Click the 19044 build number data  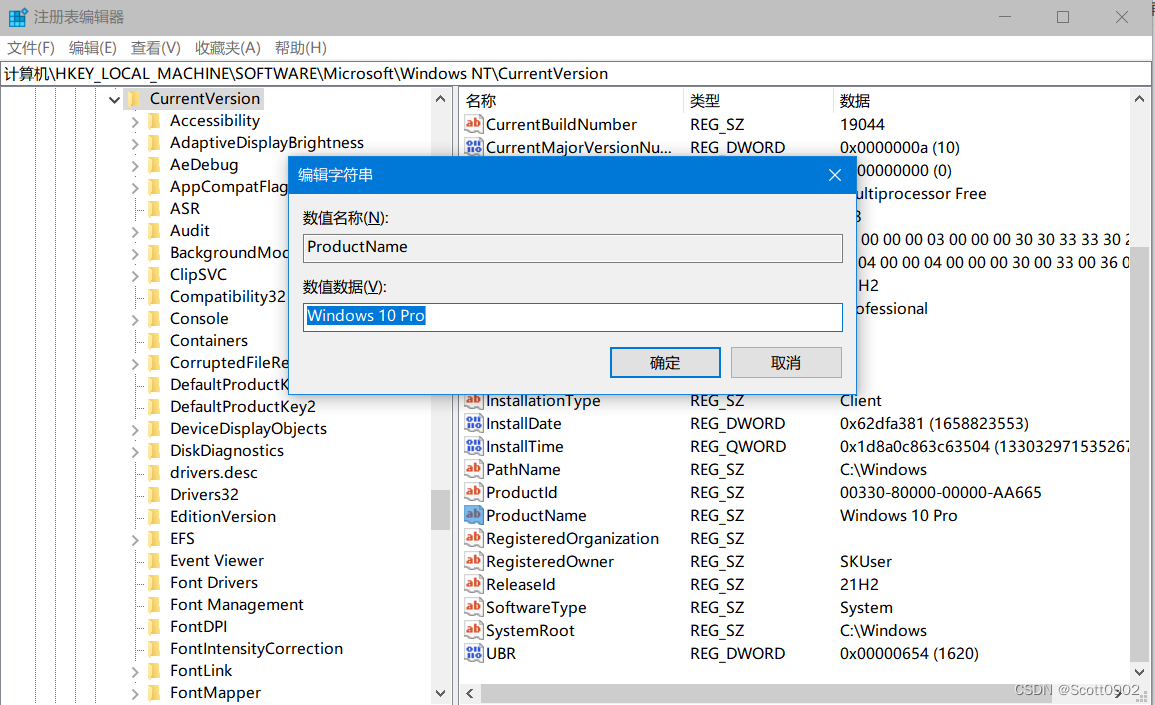pyautogui.click(x=862, y=124)
